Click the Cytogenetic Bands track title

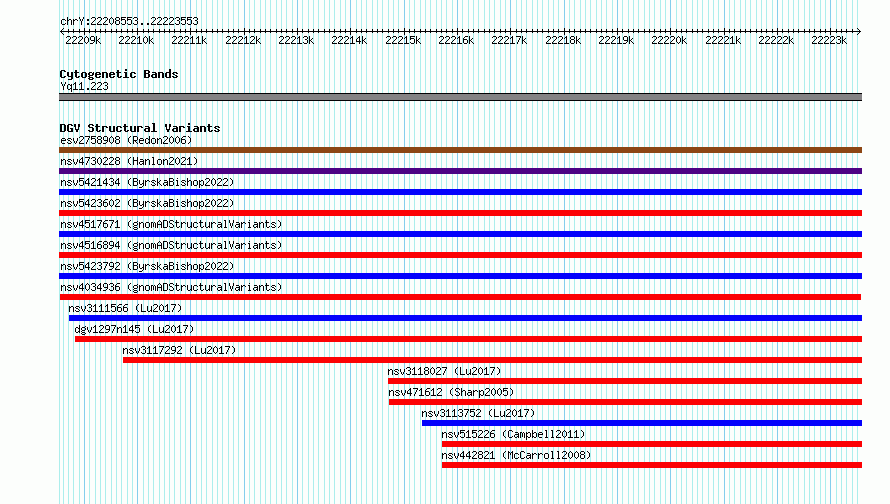(x=119, y=74)
